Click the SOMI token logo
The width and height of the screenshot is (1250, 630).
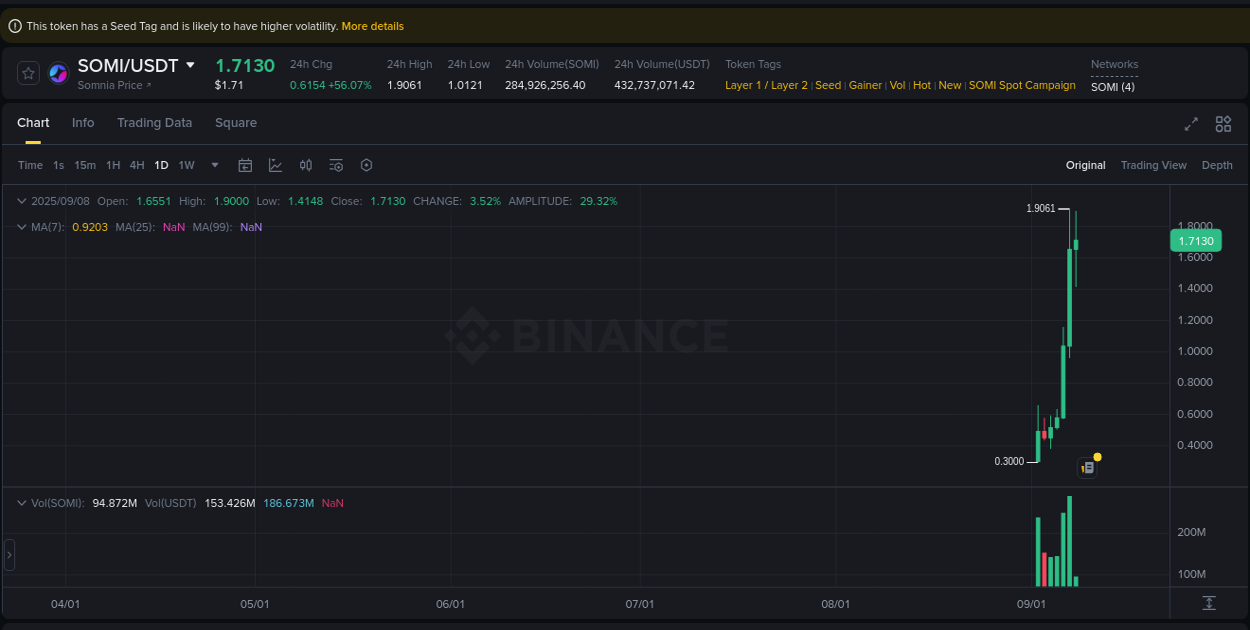coord(57,73)
